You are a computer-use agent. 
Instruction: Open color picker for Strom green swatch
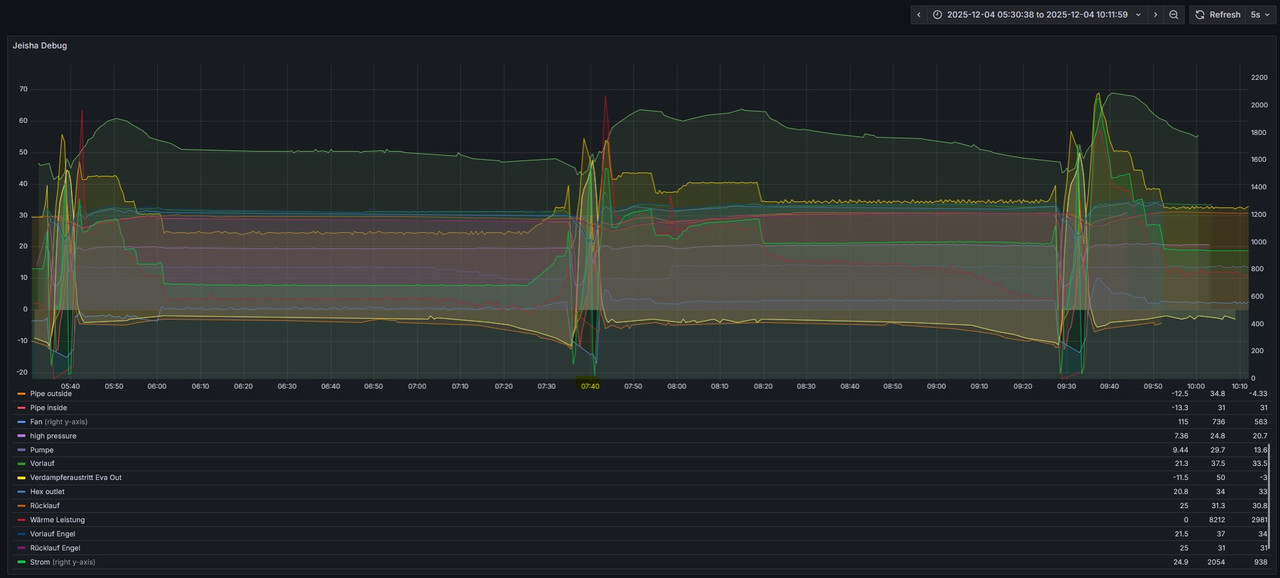pyautogui.click(x=21, y=562)
